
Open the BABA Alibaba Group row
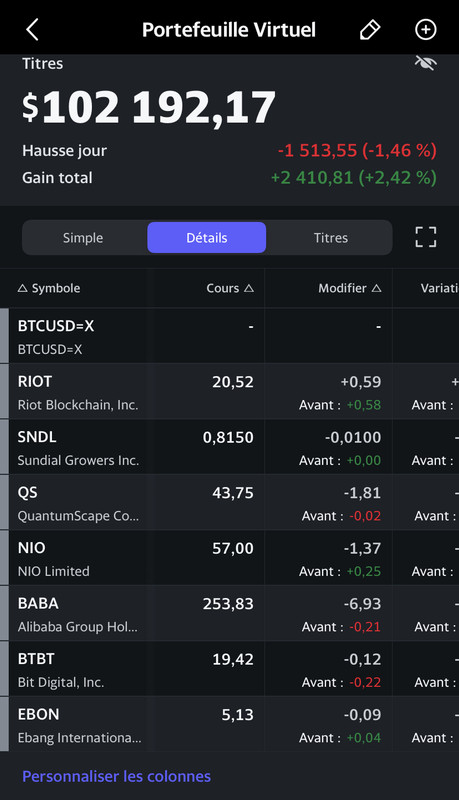click(230, 614)
